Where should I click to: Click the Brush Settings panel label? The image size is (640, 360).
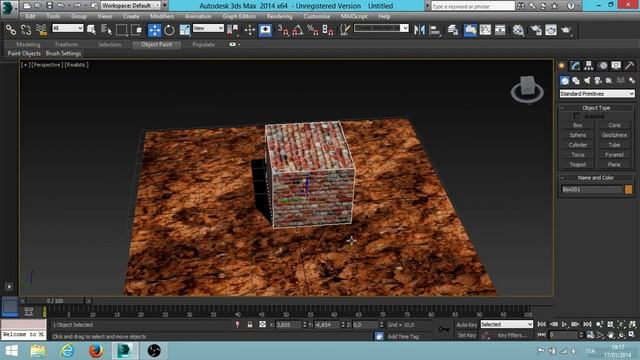tap(63, 53)
